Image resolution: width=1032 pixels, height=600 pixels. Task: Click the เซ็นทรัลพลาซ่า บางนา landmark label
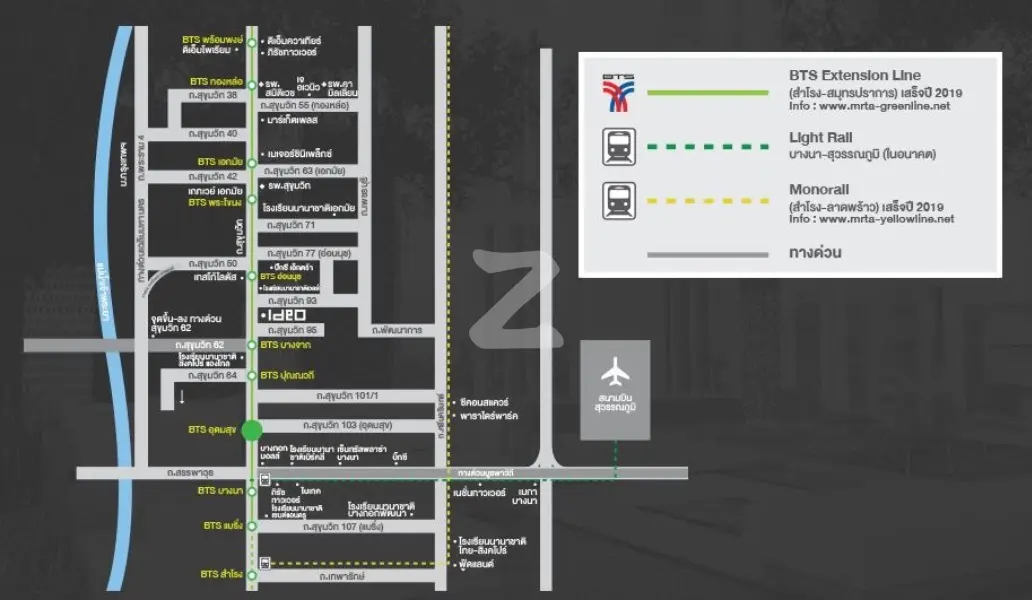tap(361, 453)
